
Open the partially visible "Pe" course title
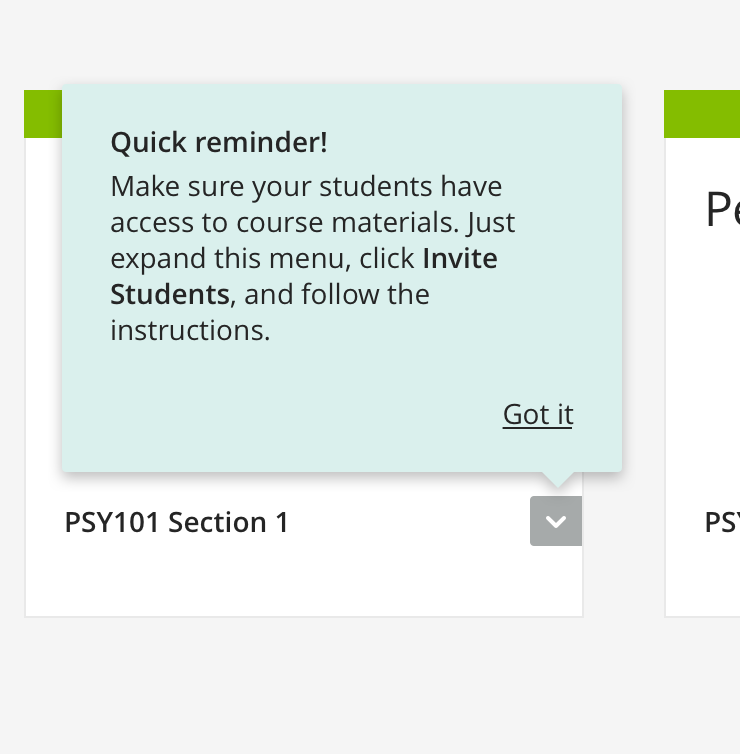coord(721,211)
